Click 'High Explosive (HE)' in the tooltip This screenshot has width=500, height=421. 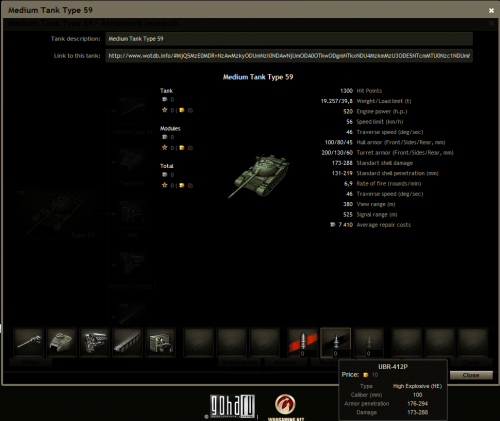pyautogui.click(x=417, y=386)
